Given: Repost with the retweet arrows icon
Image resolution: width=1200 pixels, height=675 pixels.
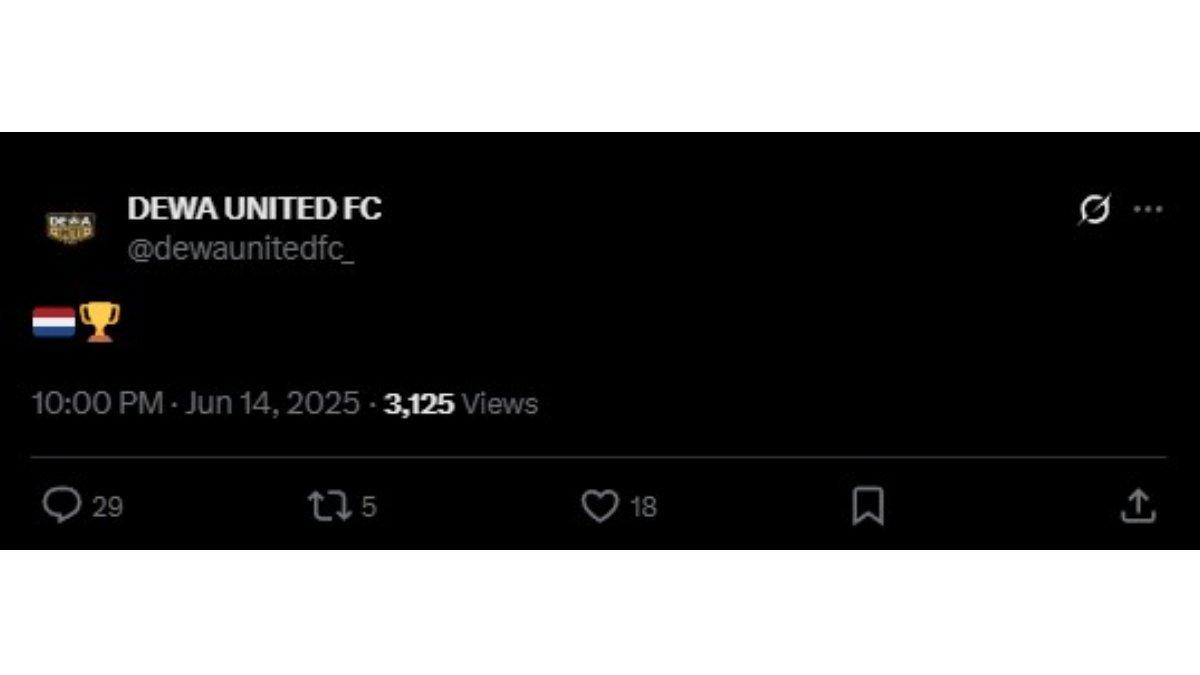Looking at the screenshot, I should pos(329,505).
